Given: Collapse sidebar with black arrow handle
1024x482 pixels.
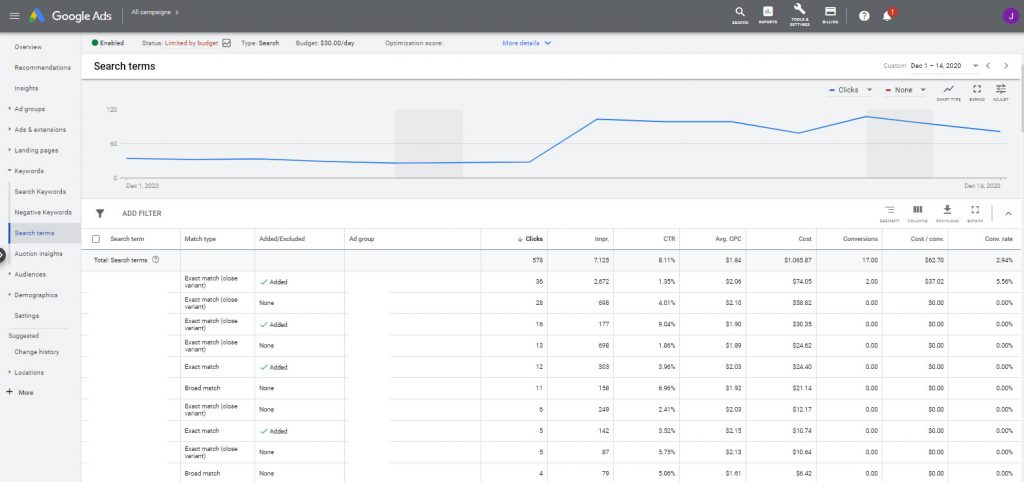Looking at the screenshot, I should (2, 254).
